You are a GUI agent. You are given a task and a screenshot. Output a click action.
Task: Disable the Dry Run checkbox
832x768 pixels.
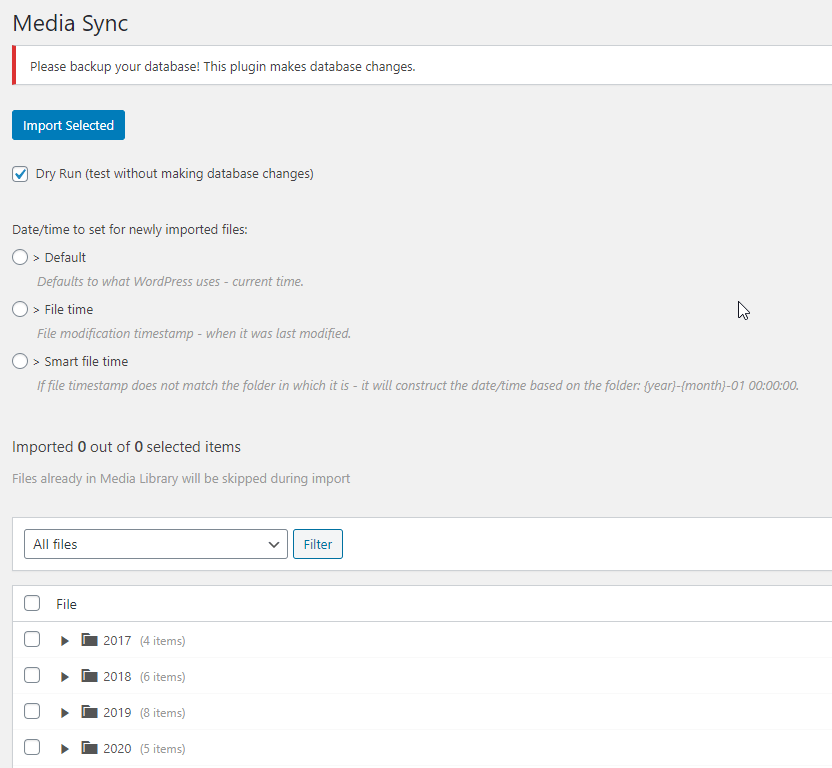tap(20, 173)
